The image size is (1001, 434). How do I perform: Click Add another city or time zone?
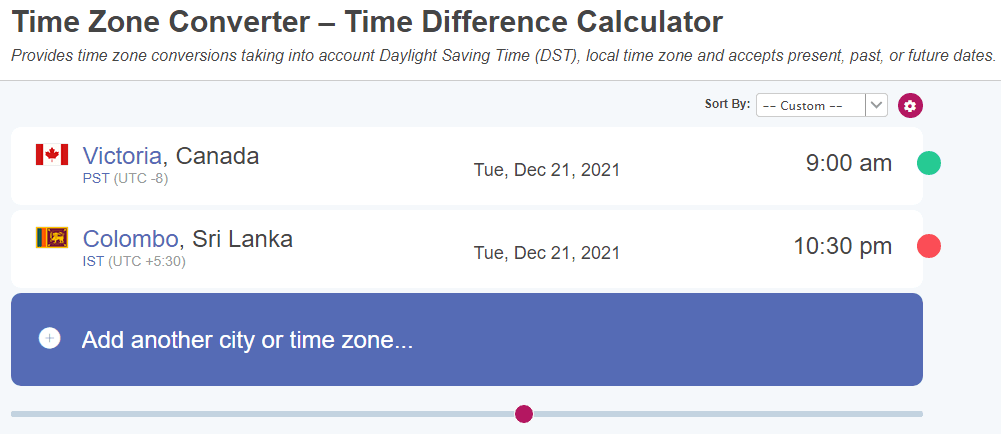467,340
